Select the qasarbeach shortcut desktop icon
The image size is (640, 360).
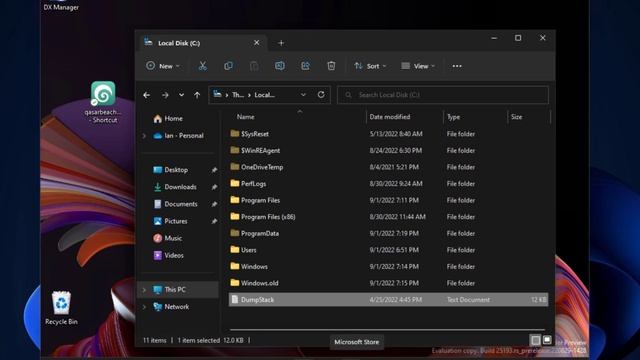coord(103,102)
